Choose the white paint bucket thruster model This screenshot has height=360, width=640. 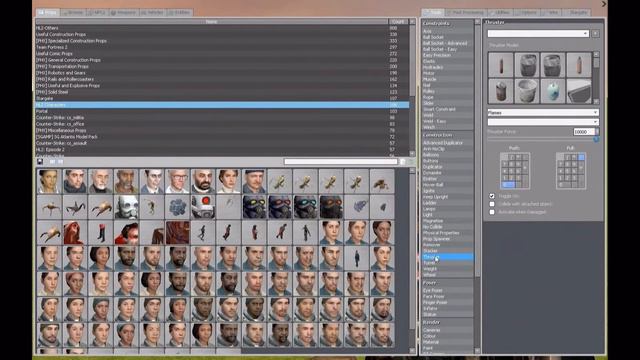(x=527, y=91)
